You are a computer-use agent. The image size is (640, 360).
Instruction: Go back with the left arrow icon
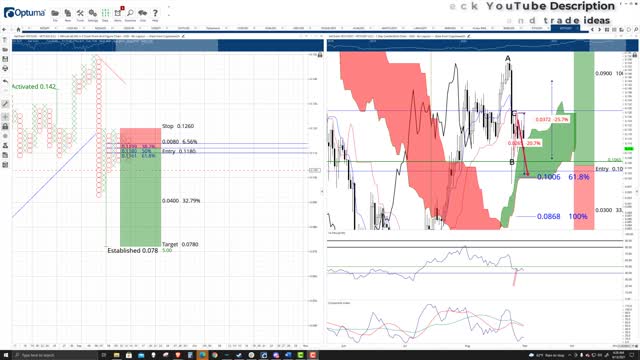[4, 29]
